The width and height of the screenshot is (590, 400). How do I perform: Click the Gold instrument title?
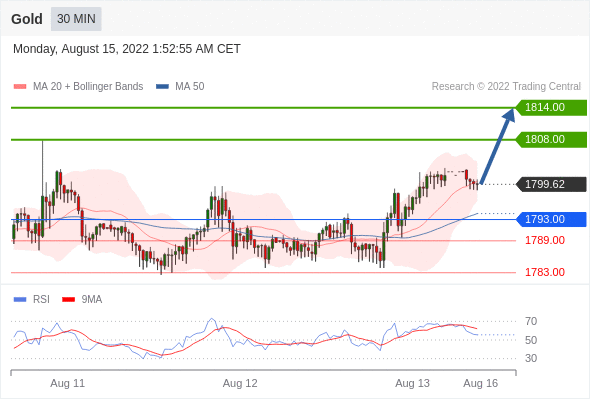(x=27, y=19)
